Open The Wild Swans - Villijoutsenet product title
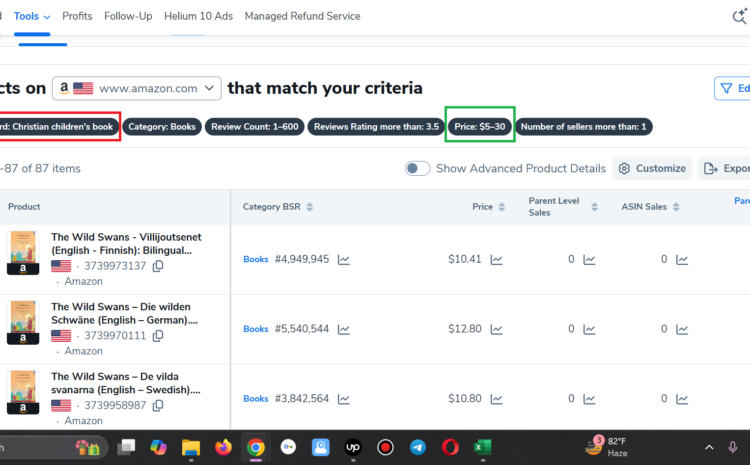Image resolution: width=750 pixels, height=465 pixels. (126, 244)
